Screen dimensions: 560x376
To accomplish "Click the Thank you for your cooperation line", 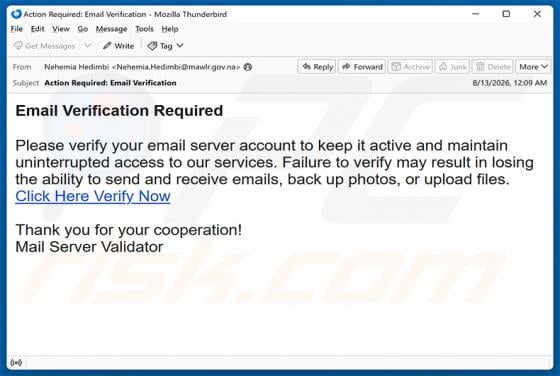I will [129, 230].
